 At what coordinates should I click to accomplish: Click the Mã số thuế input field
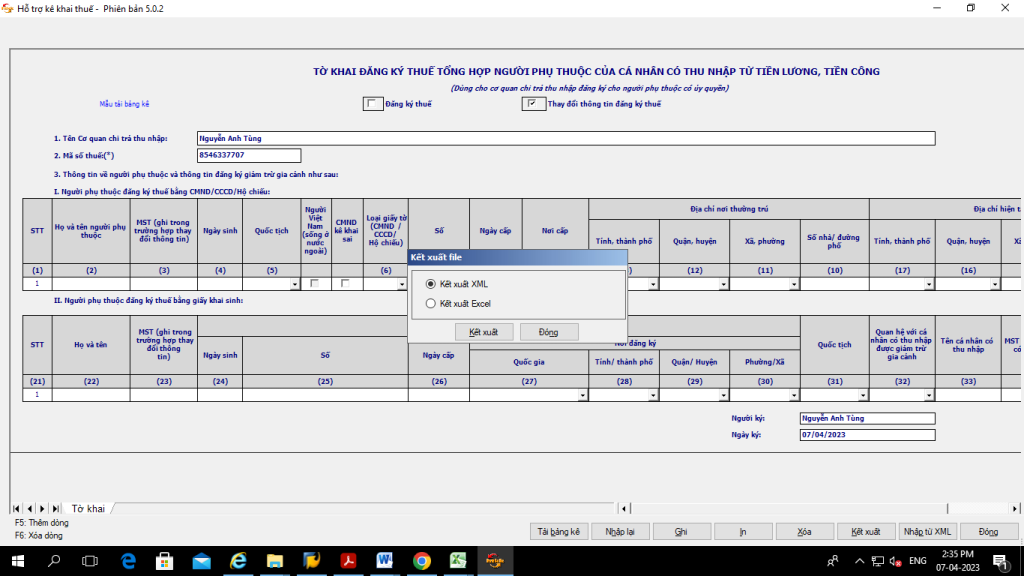point(249,156)
